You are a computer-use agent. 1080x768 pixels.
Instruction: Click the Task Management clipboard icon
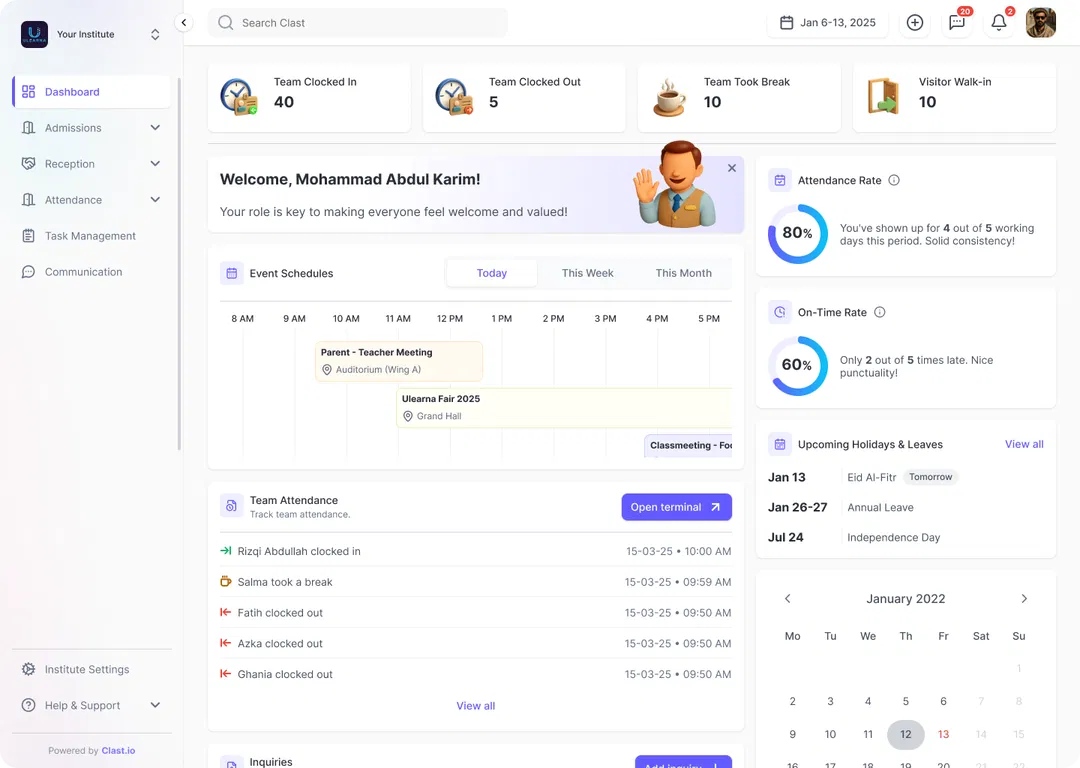(x=28, y=236)
